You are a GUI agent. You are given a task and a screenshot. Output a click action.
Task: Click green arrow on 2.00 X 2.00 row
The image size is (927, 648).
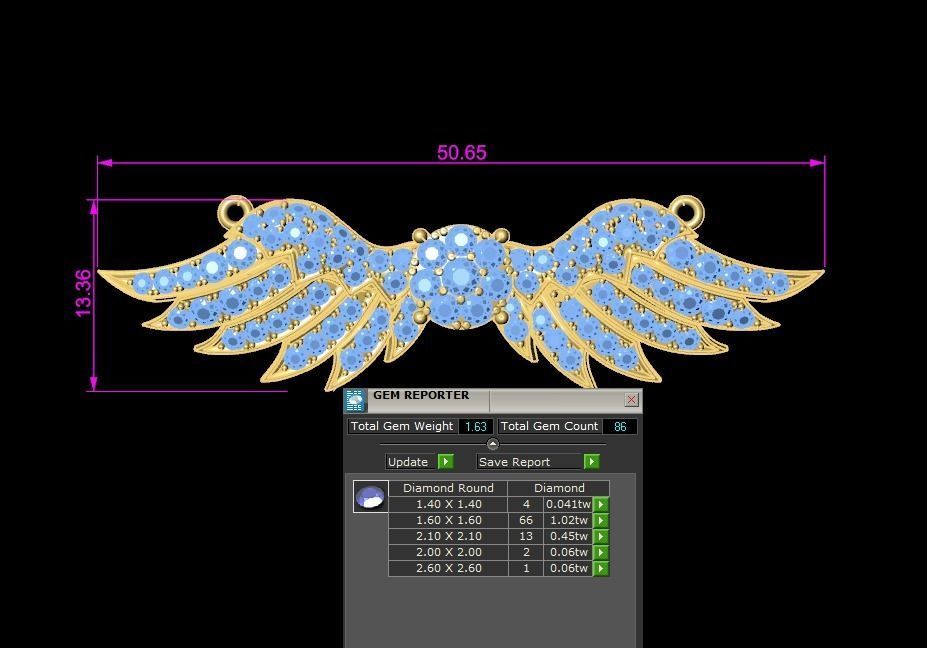pos(601,552)
